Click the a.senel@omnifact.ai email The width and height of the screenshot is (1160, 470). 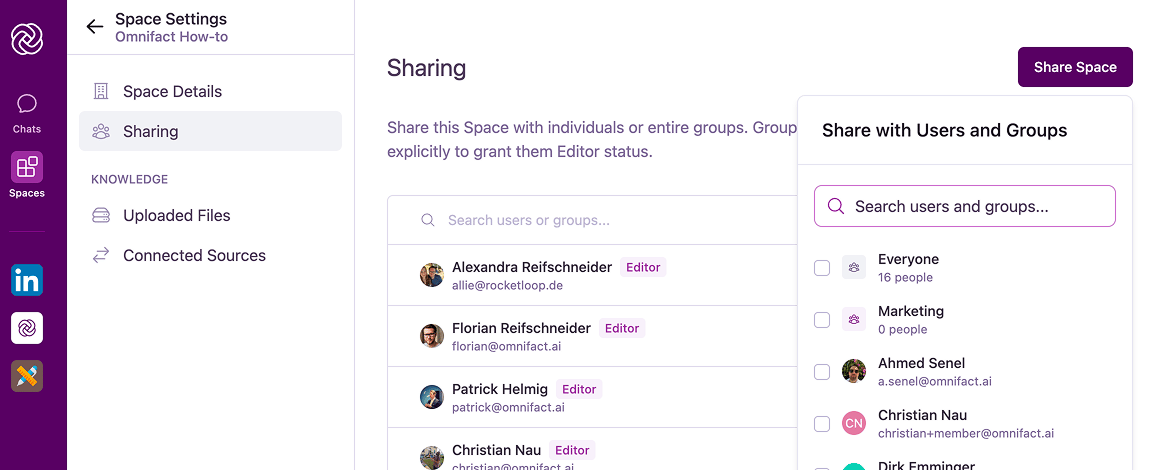click(x=935, y=381)
